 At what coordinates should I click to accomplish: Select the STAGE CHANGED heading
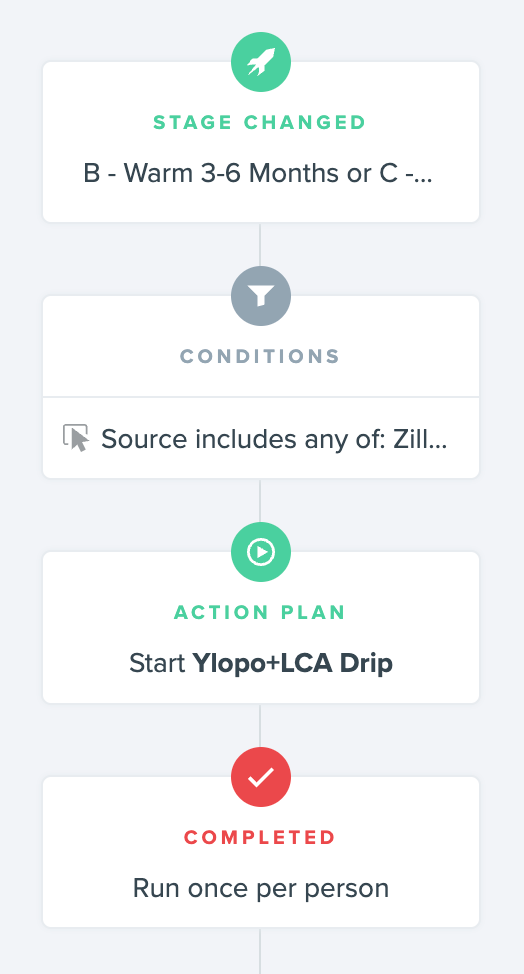[260, 122]
